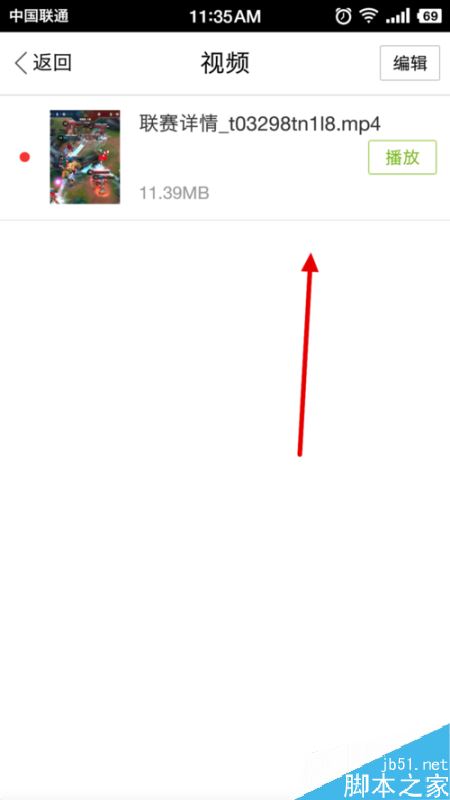Tap the cellular signal strength icon
The width and height of the screenshot is (450, 800).
pos(398,16)
